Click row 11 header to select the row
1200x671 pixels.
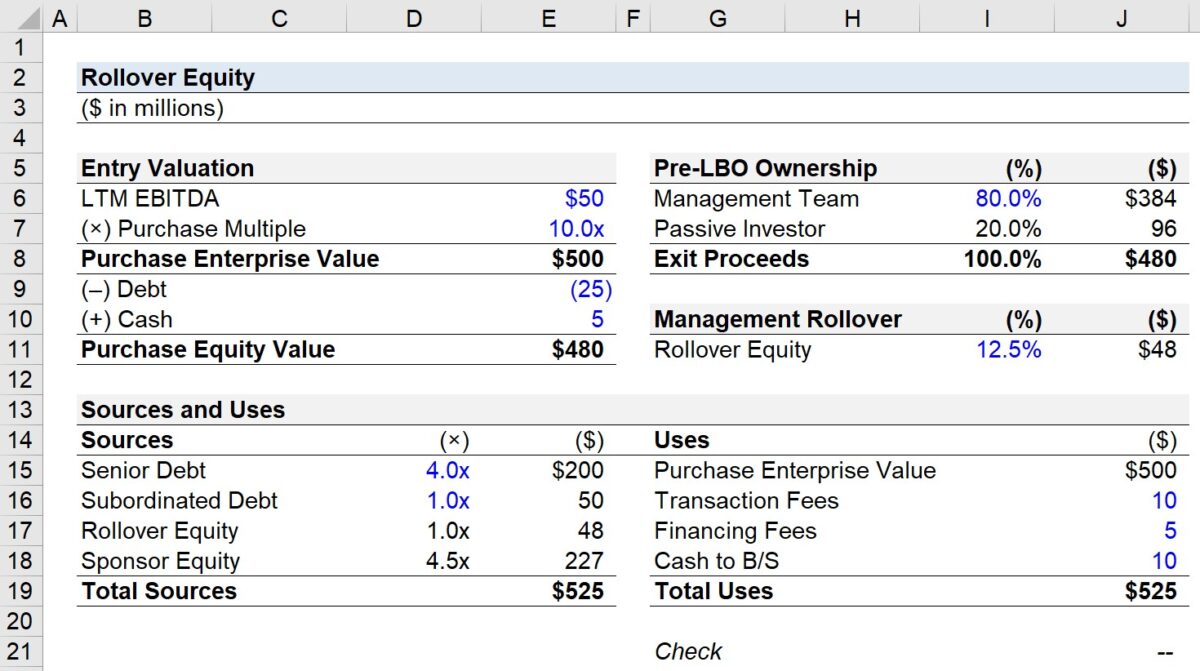(20, 349)
